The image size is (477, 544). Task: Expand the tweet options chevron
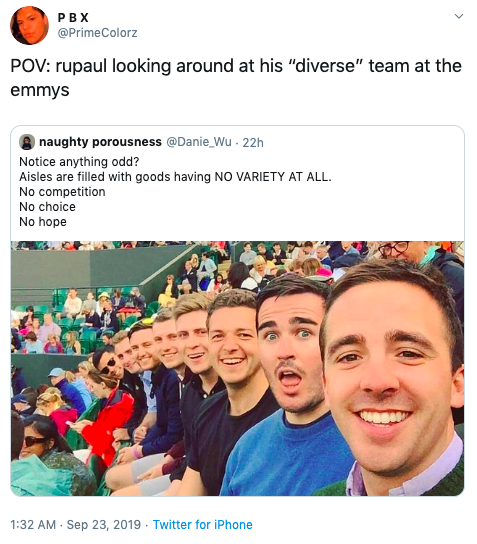click(x=459, y=16)
